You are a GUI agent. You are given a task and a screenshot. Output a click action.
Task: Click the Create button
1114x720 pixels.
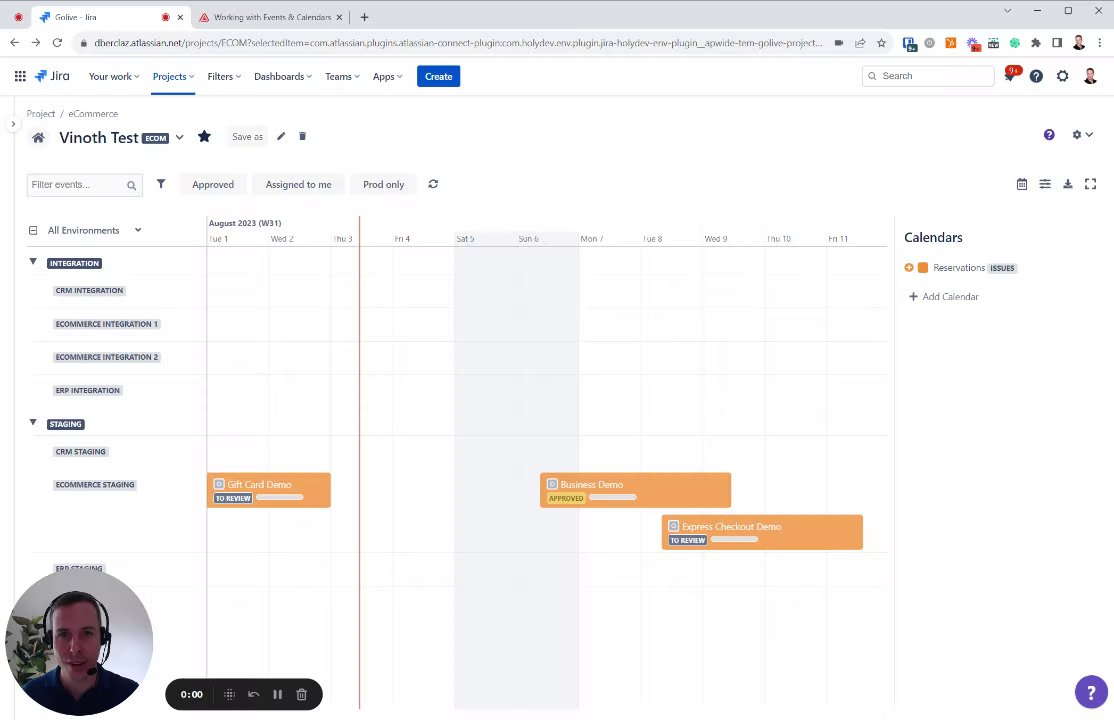[x=438, y=76]
